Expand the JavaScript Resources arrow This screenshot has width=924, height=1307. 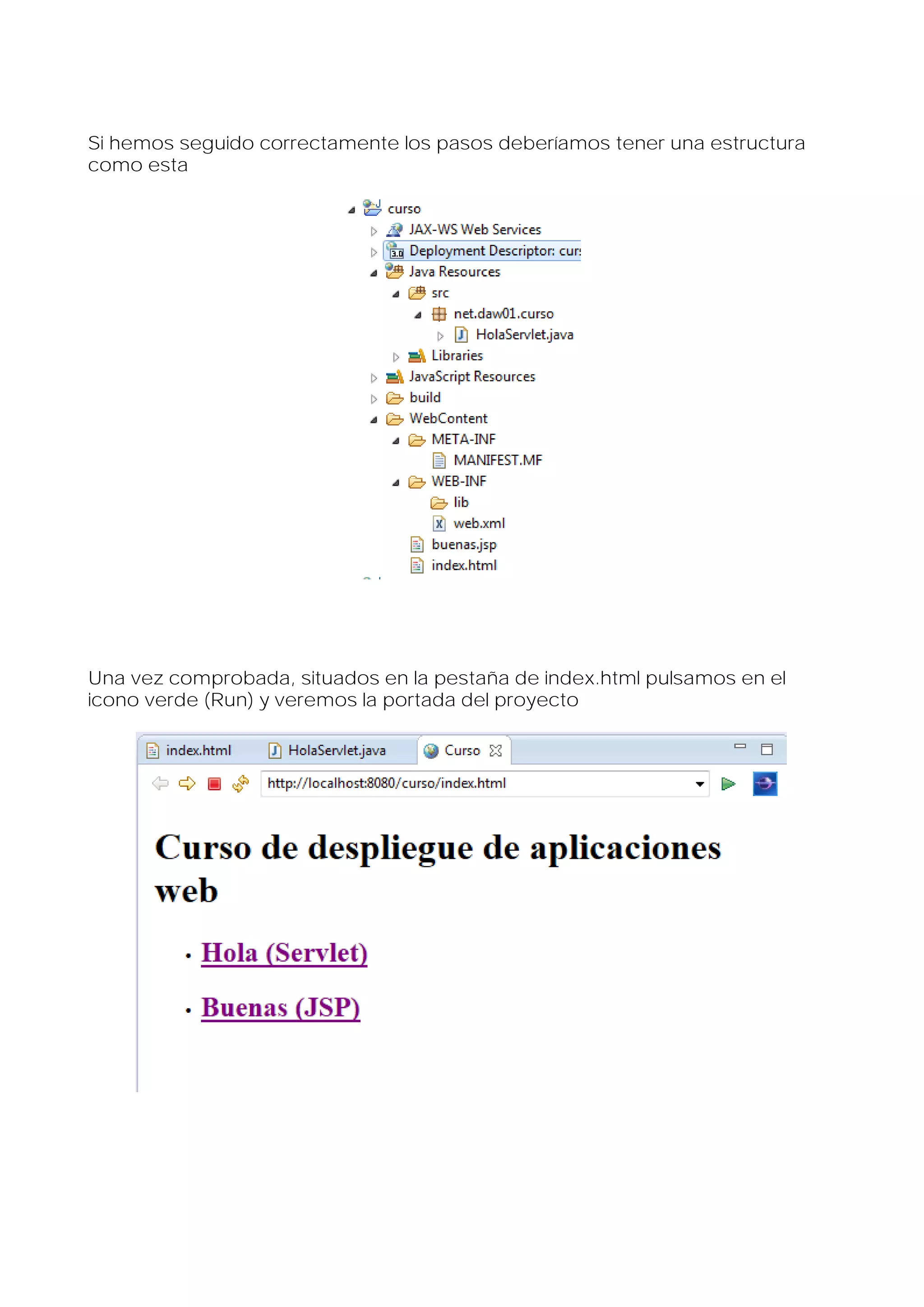coord(374,378)
